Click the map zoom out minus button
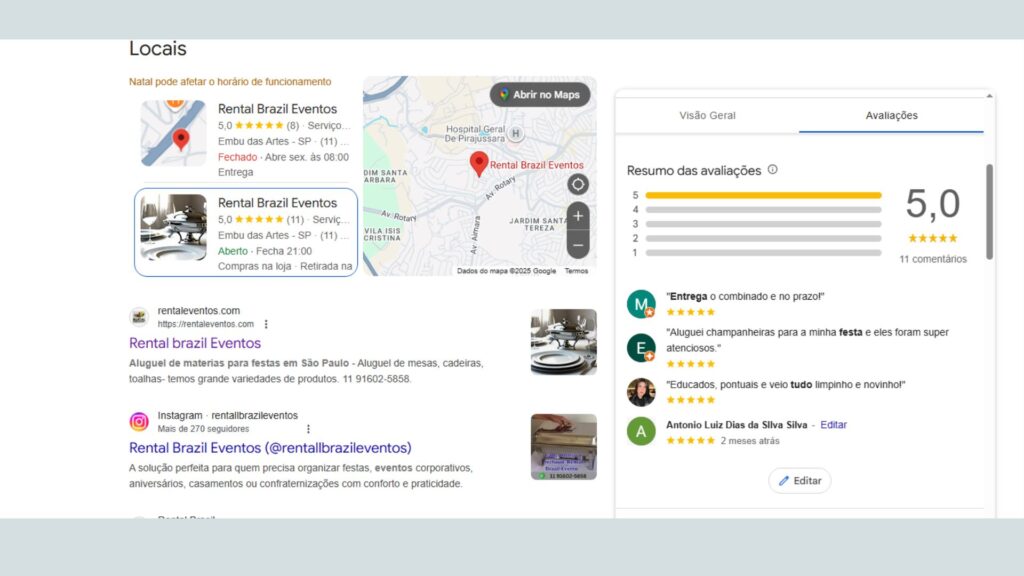Image resolution: width=1024 pixels, height=576 pixels. (x=578, y=244)
